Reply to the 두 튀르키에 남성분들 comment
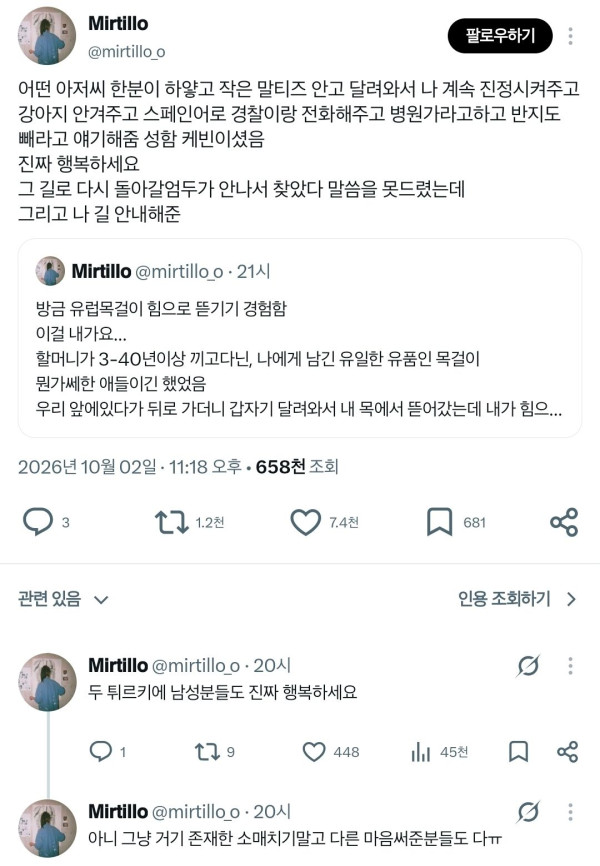Image resolution: width=600 pixels, height=866 pixels. [101, 752]
